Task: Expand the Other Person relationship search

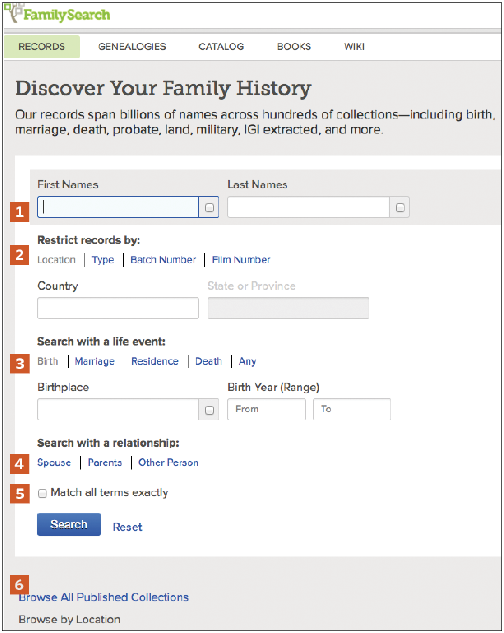Action: point(168,462)
